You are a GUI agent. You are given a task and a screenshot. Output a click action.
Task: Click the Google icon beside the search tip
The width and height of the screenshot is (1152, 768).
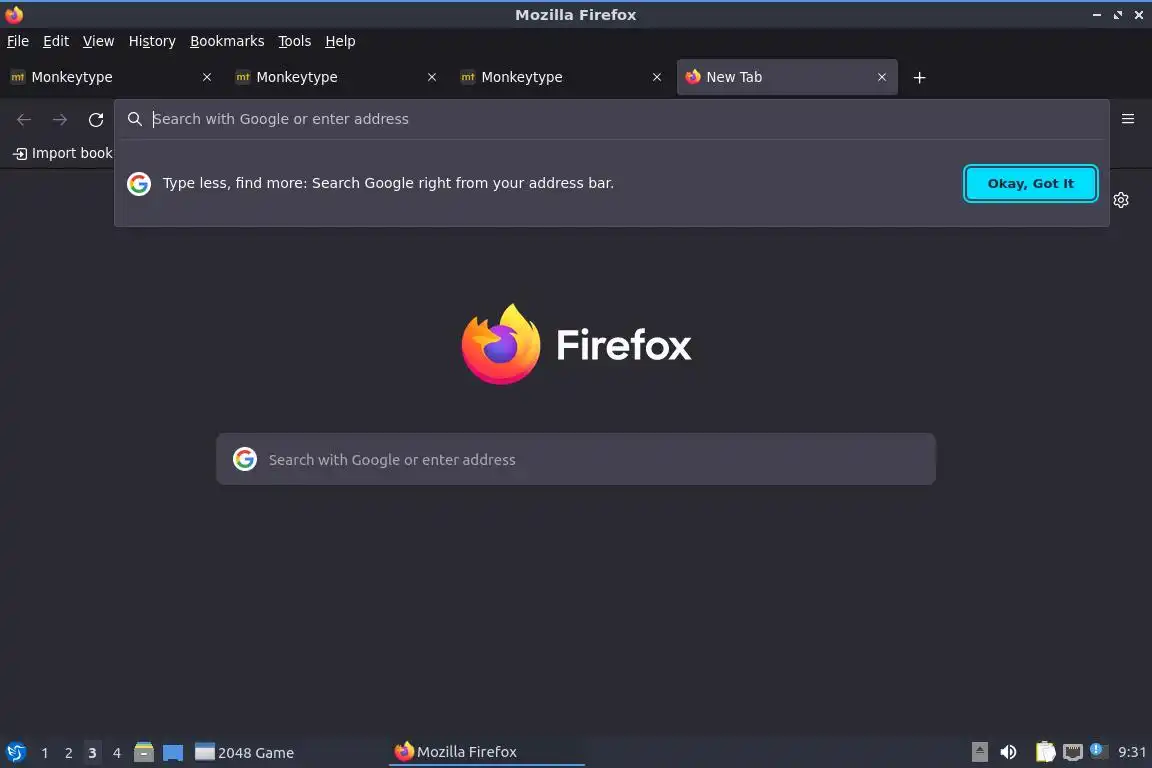click(x=139, y=184)
